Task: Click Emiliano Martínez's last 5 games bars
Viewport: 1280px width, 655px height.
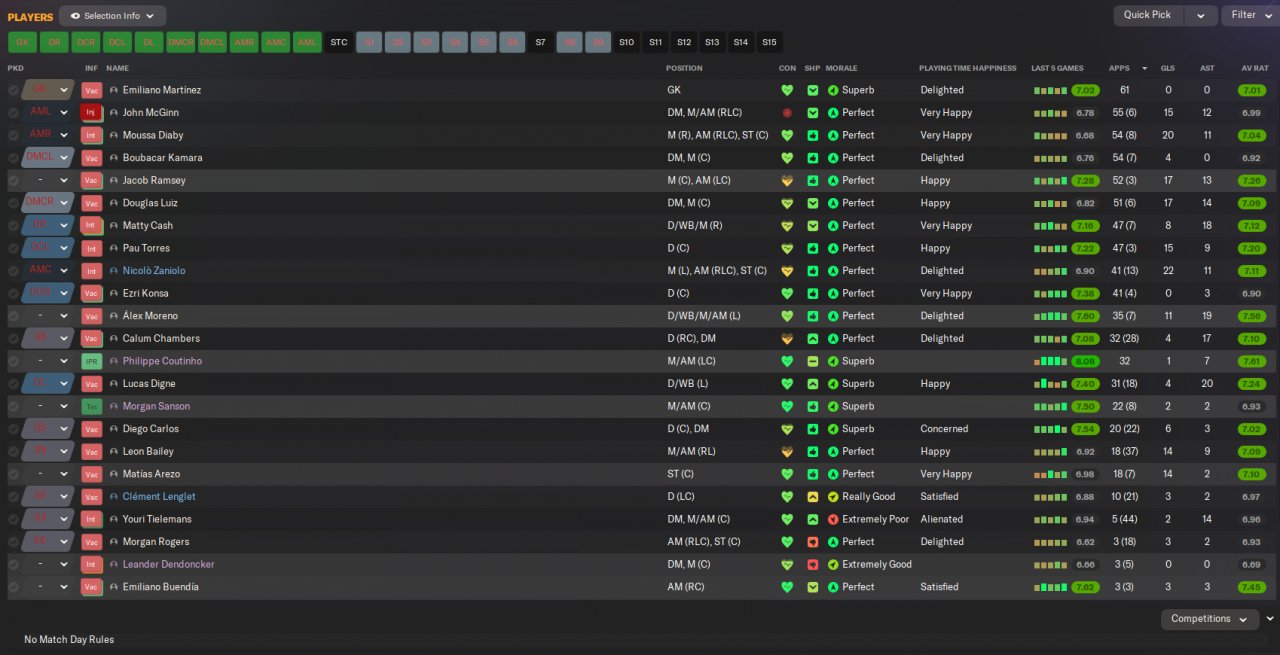Action: [1050, 90]
